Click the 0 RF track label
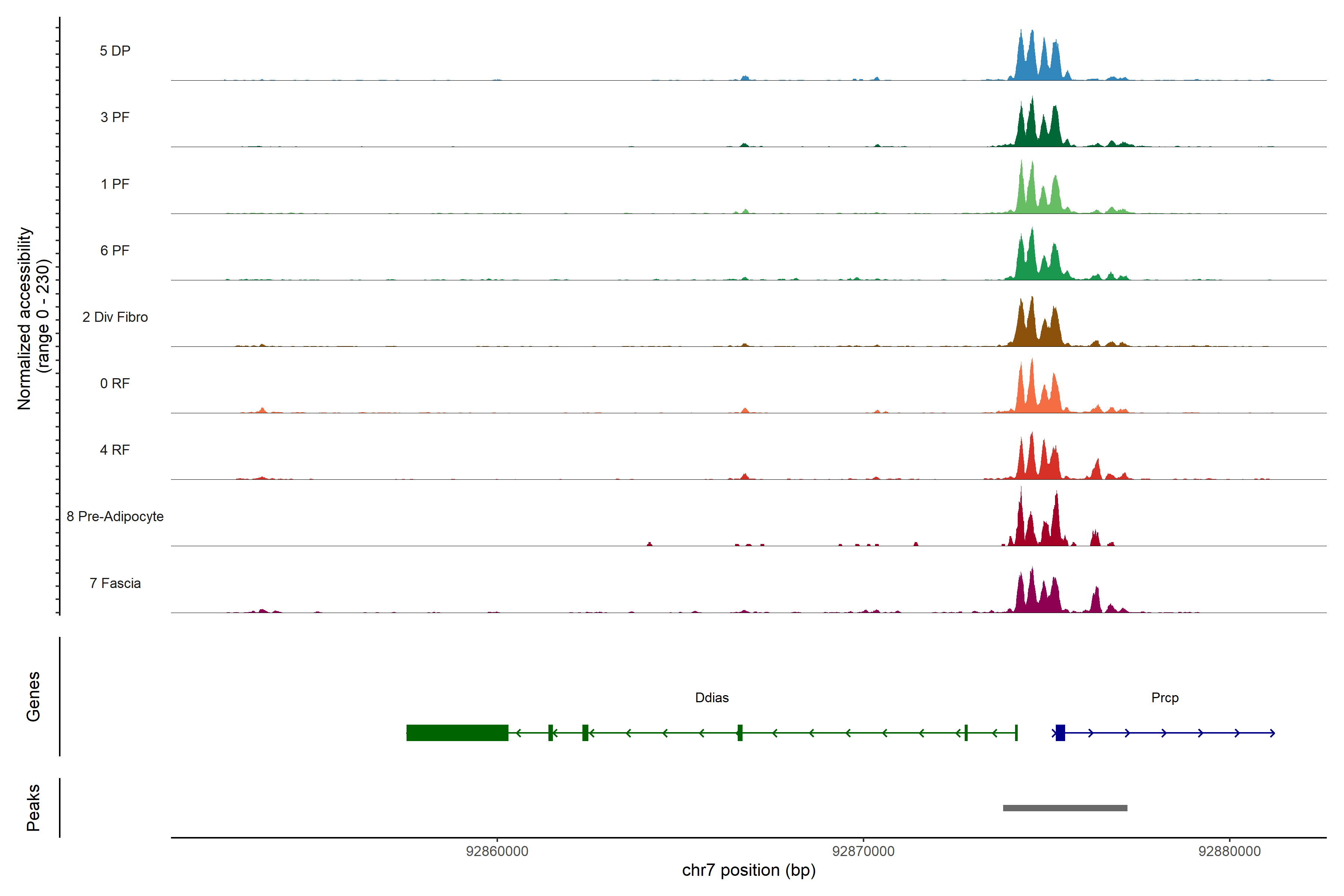1344x896 pixels. [x=115, y=383]
